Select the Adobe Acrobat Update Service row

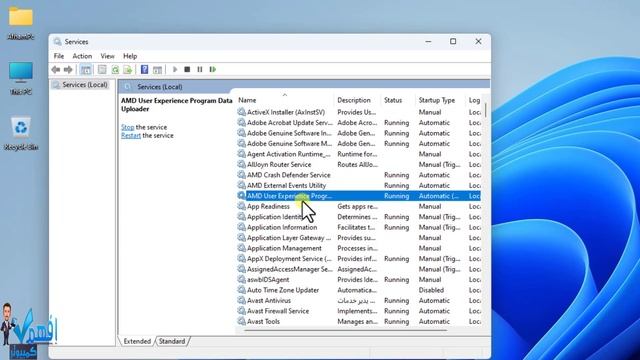358,122
